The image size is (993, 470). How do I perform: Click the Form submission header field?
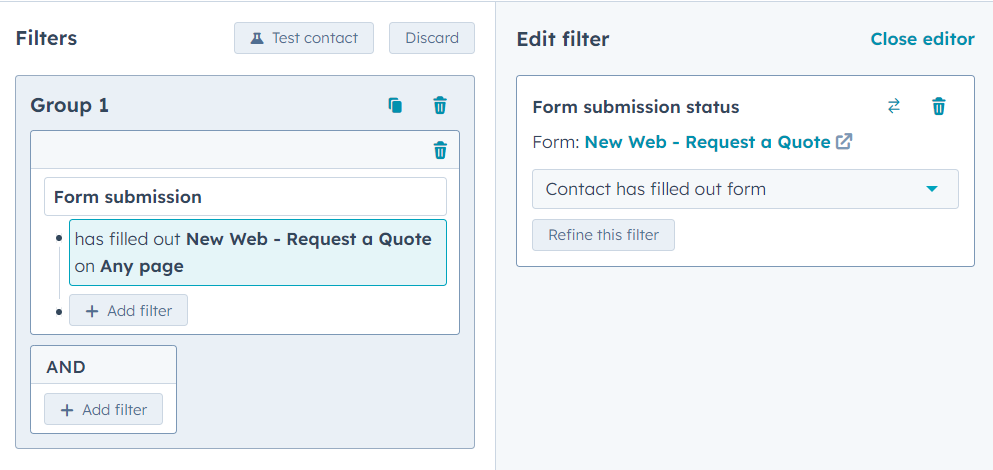[245, 196]
